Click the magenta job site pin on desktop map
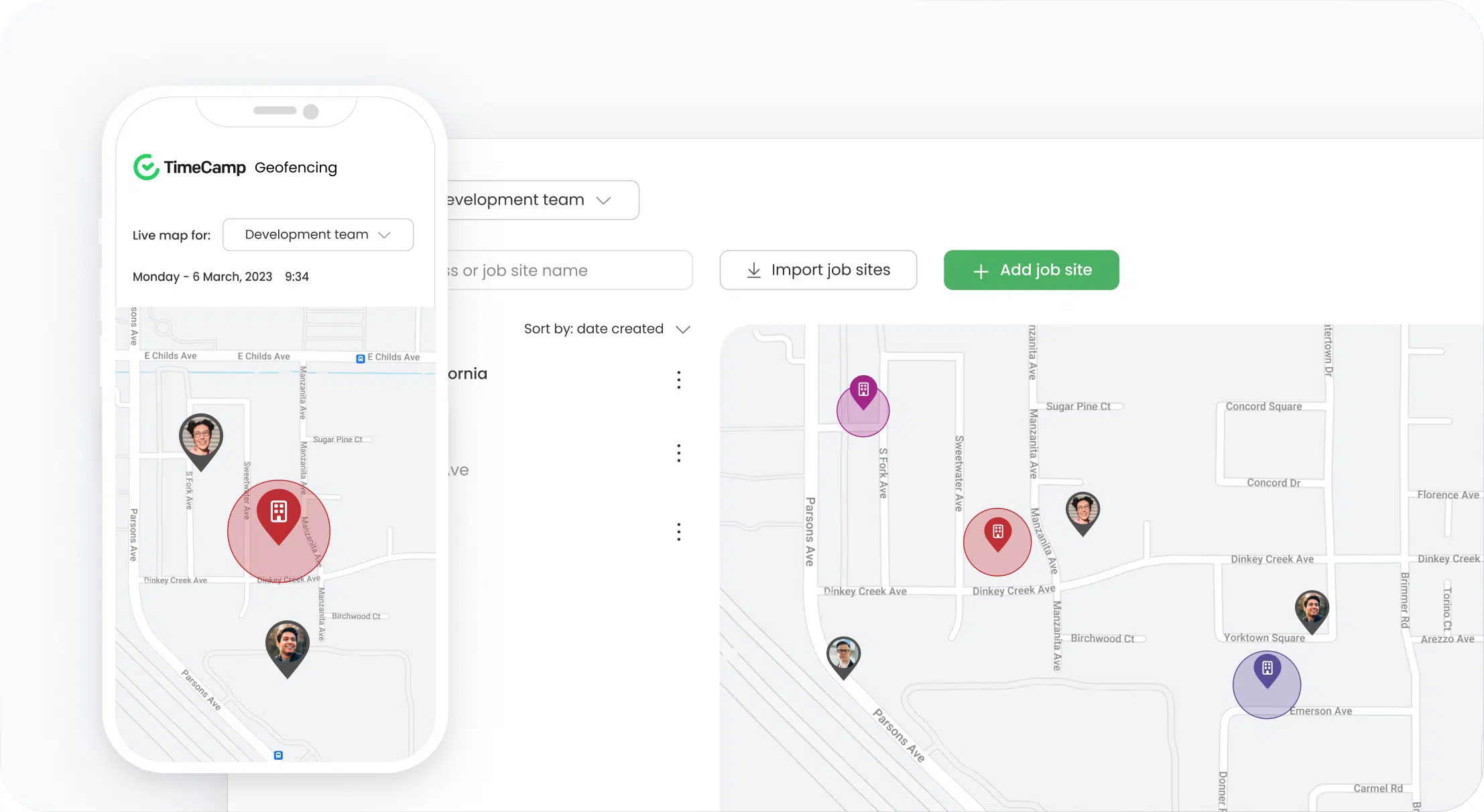 [x=863, y=391]
